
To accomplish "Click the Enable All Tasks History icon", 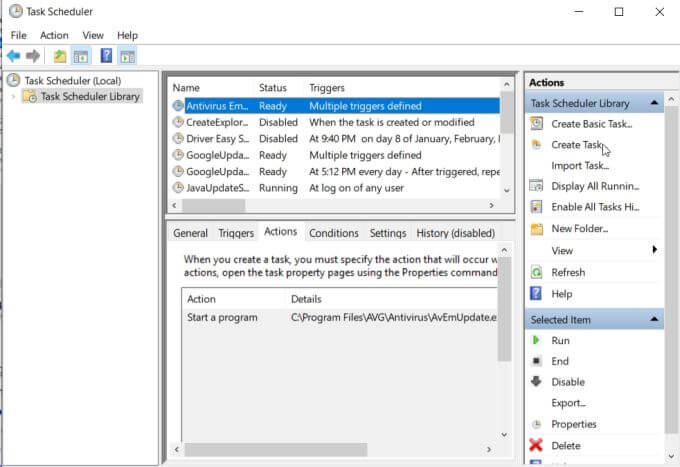I will [536, 206].
